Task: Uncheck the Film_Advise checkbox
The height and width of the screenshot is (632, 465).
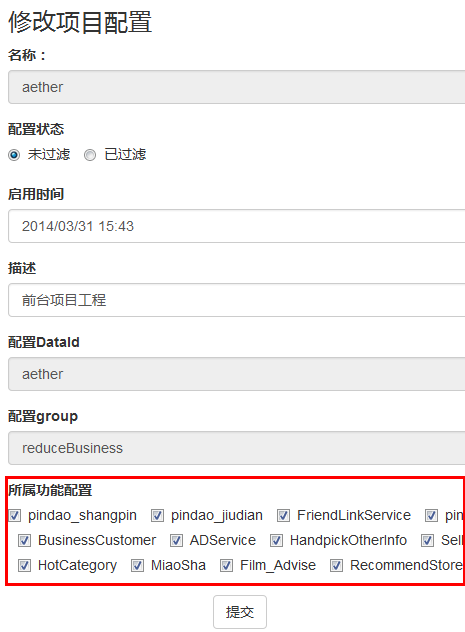Action: click(226, 565)
